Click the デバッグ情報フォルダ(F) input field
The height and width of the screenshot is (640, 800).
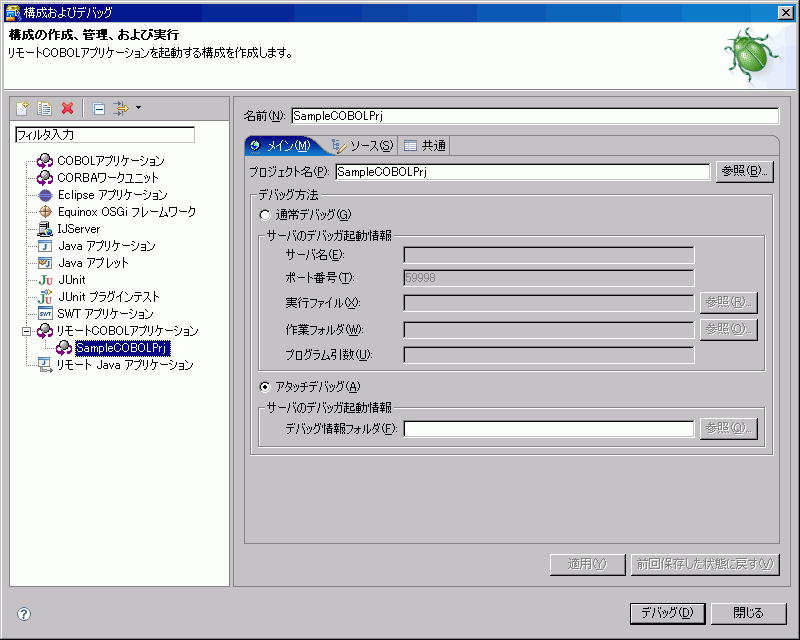click(548, 429)
